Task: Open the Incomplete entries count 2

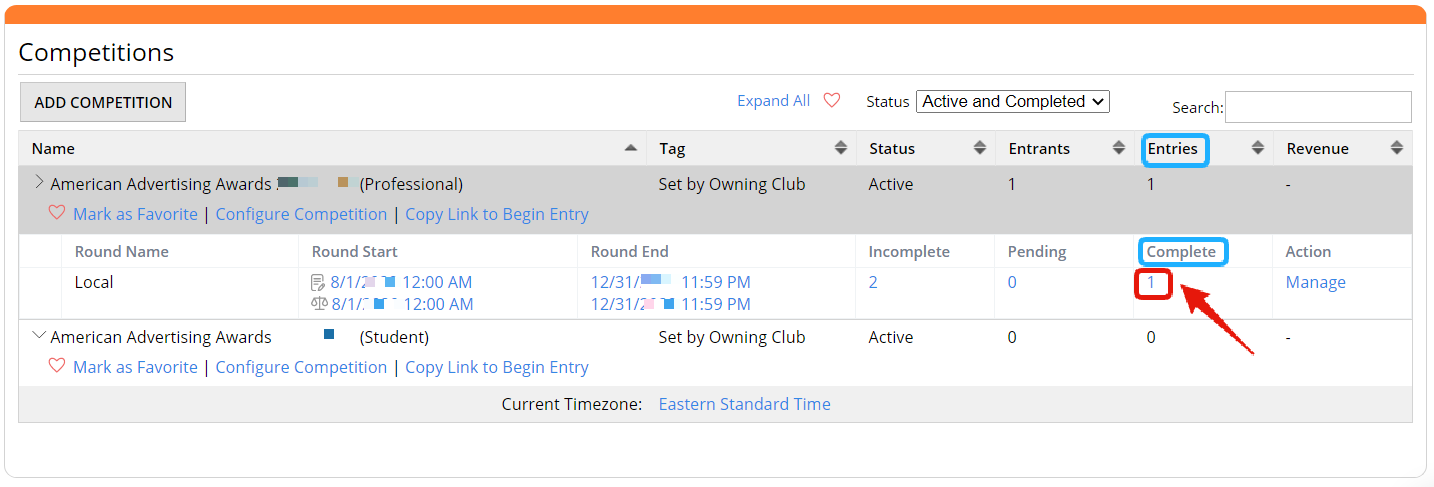Action: (873, 282)
